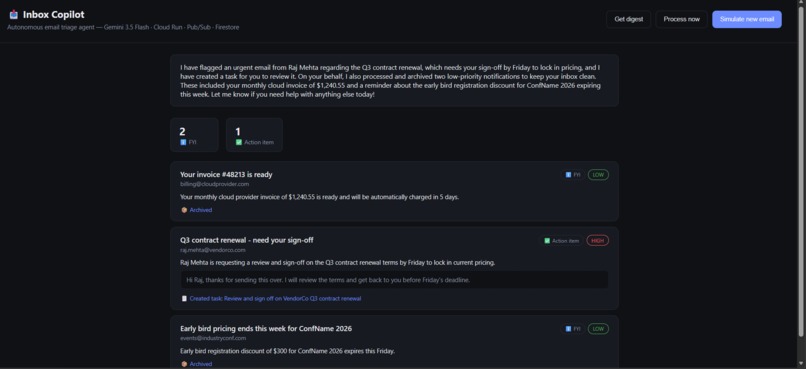This screenshot has height=369, width=806.
Task: Click sender billing@cloudprovider.com
Action: [214, 184]
